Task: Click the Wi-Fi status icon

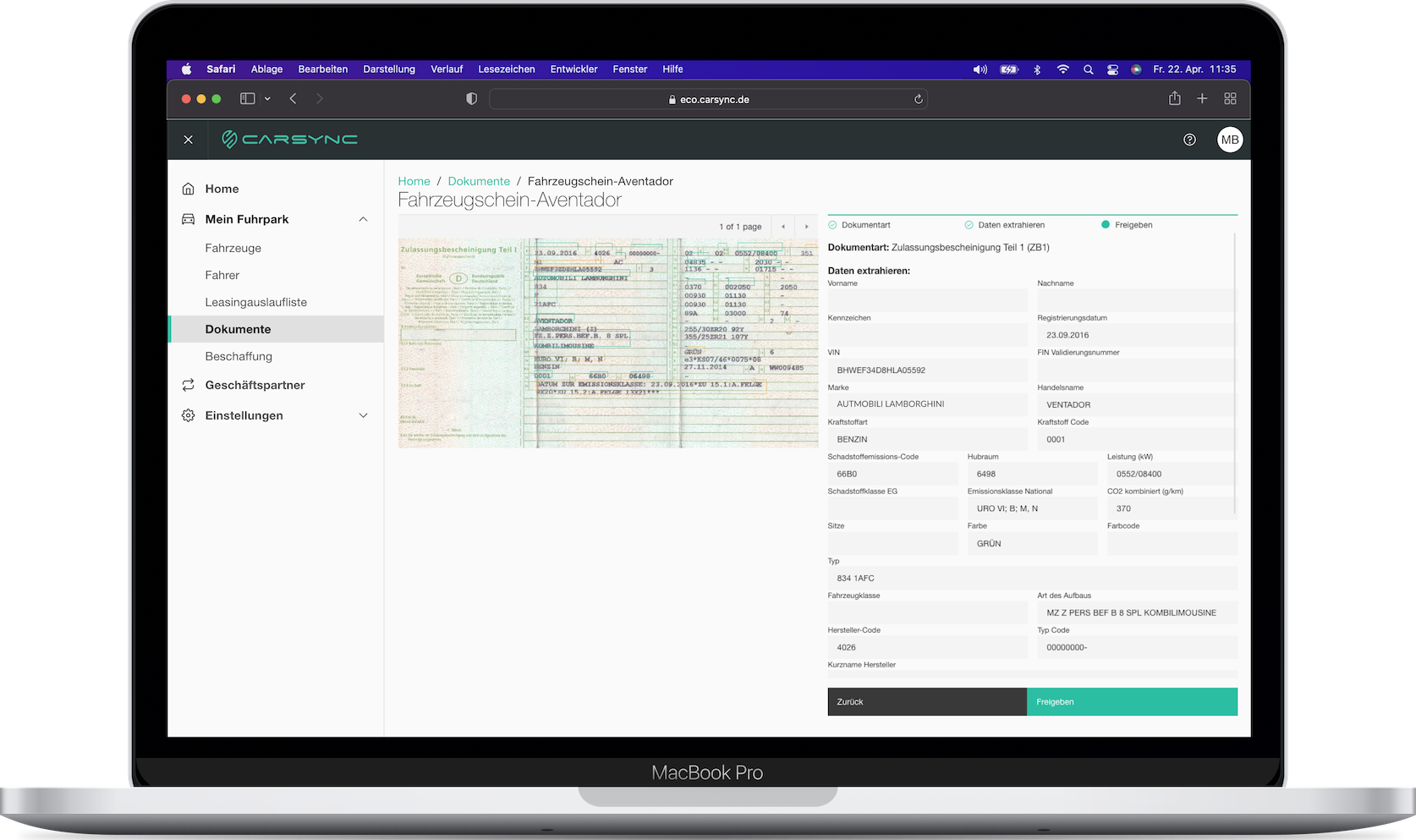Action: click(x=1062, y=69)
